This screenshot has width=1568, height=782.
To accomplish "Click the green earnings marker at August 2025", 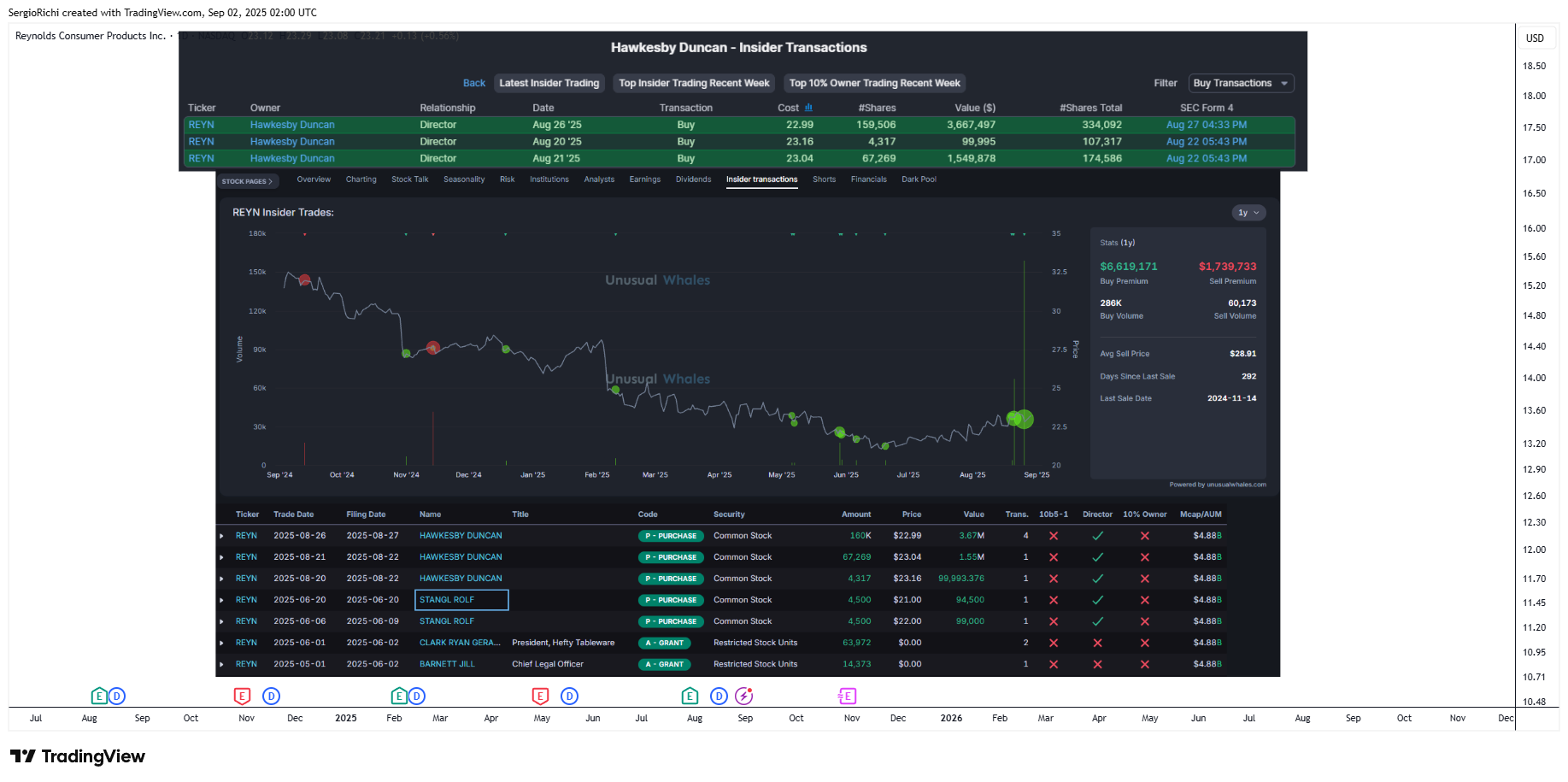I will click(690, 697).
